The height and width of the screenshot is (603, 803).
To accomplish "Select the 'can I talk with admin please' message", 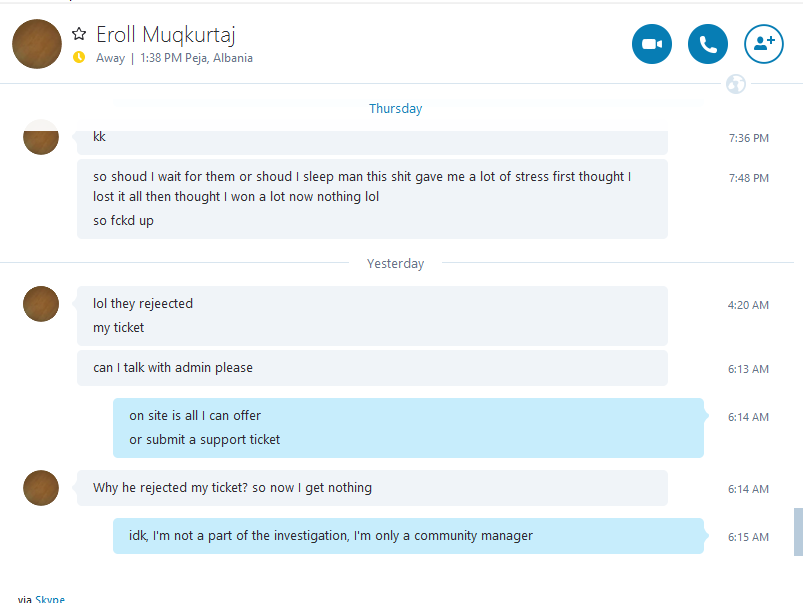I will tap(372, 368).
